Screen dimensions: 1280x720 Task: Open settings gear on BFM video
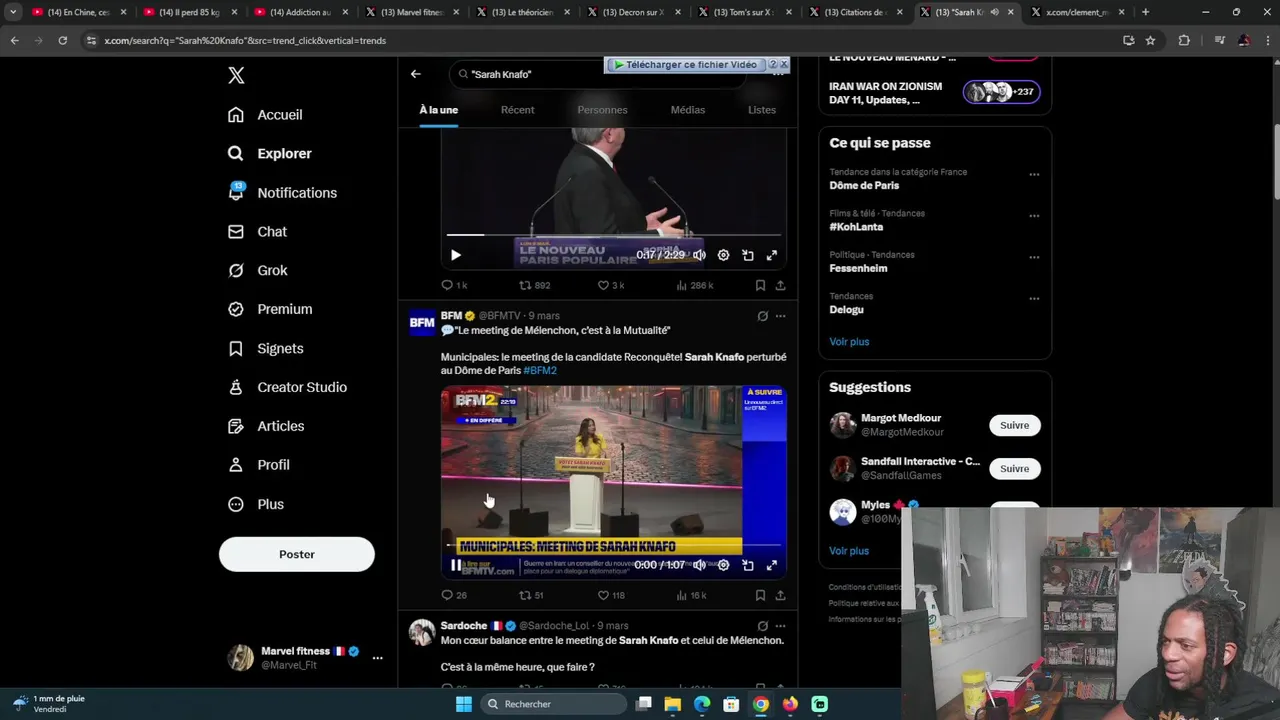(x=723, y=565)
